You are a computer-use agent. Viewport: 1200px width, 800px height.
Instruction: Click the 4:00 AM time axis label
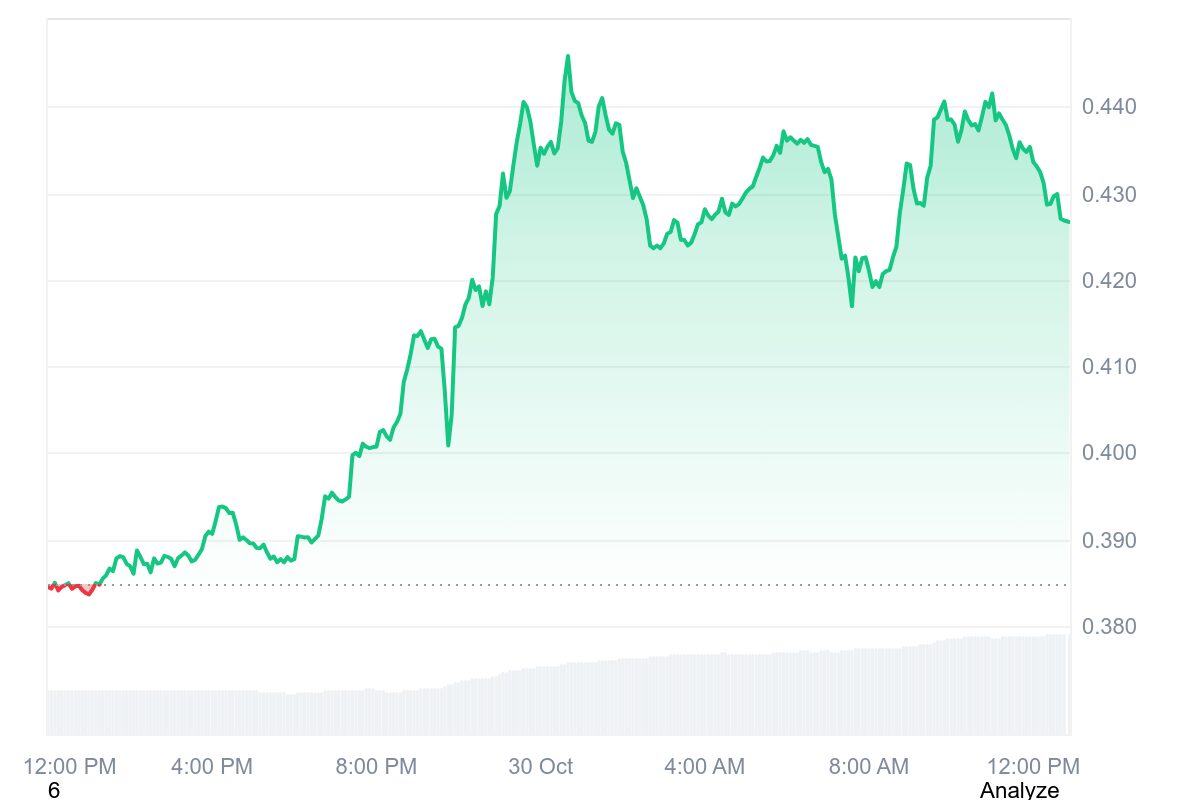704,767
